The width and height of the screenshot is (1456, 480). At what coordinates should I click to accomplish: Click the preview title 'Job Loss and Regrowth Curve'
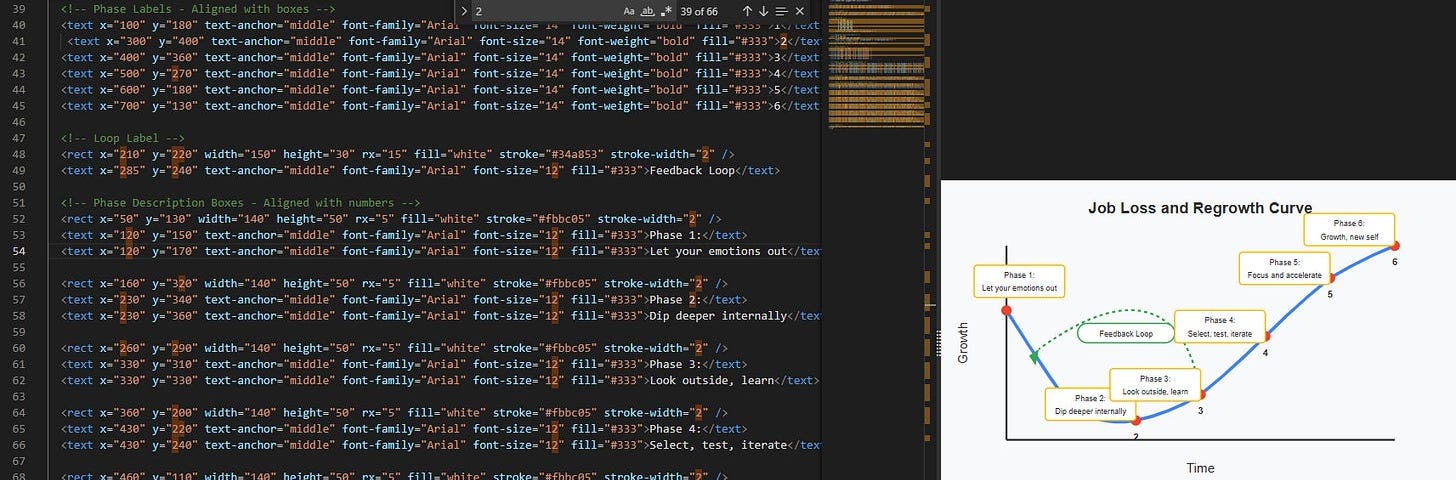[1200, 208]
